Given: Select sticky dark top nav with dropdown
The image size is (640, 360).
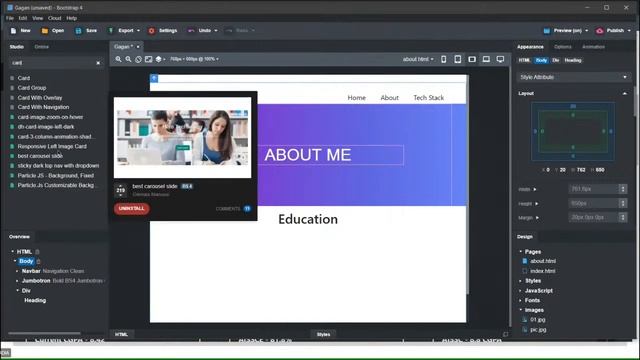Looking at the screenshot, I should 58,166.
